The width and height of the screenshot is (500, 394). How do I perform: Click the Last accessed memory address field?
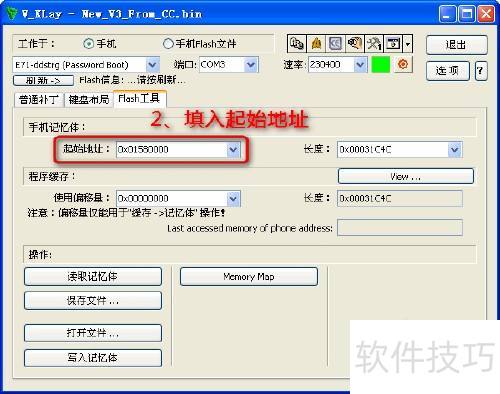(x=400, y=228)
